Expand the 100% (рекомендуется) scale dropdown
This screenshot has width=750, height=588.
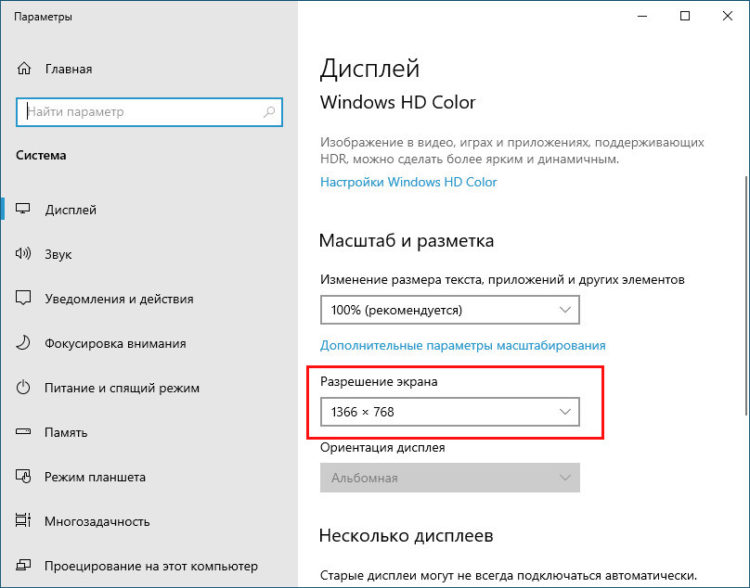coord(449,310)
